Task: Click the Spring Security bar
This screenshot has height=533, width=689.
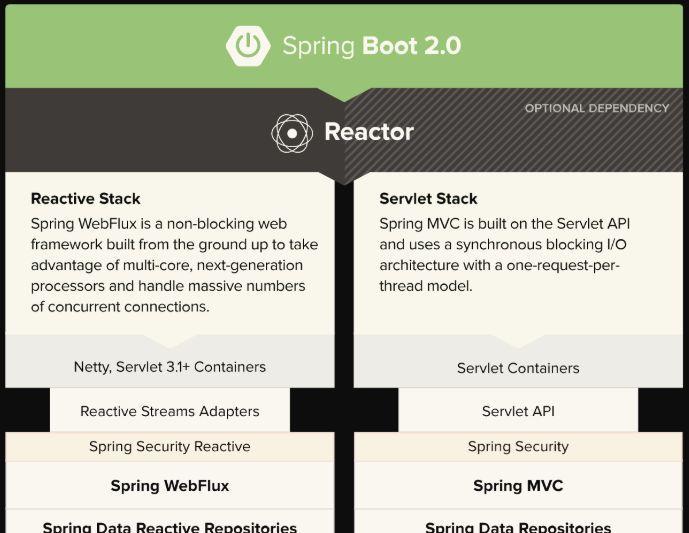Action: 518,446
